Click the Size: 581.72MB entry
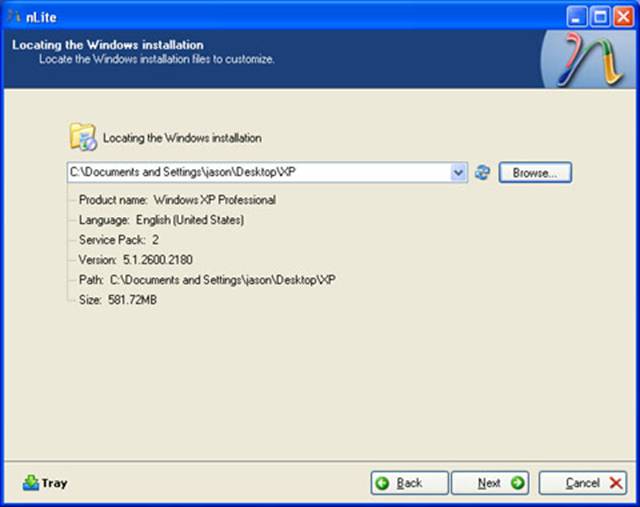 coord(118,300)
